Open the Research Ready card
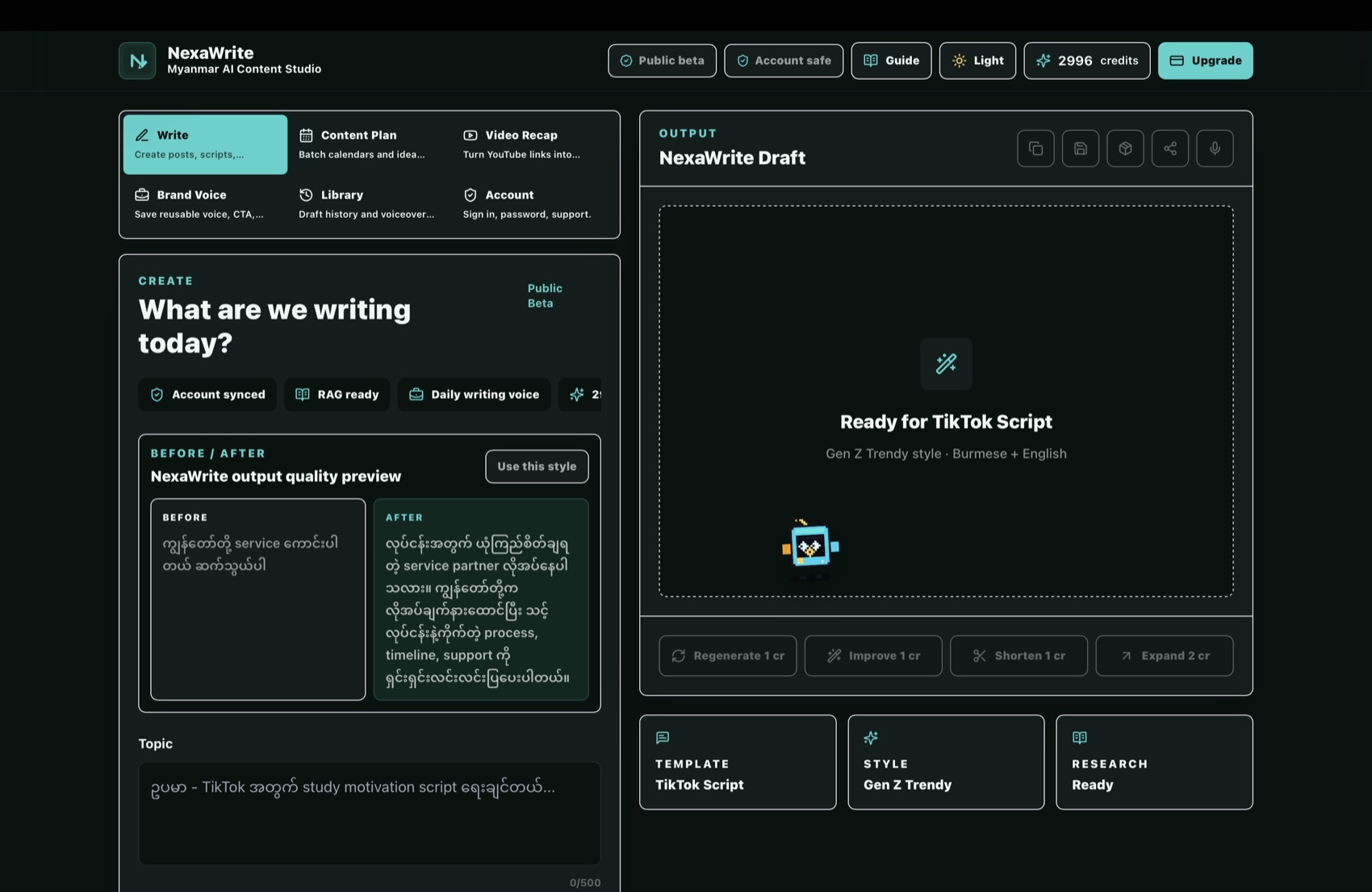 1154,762
